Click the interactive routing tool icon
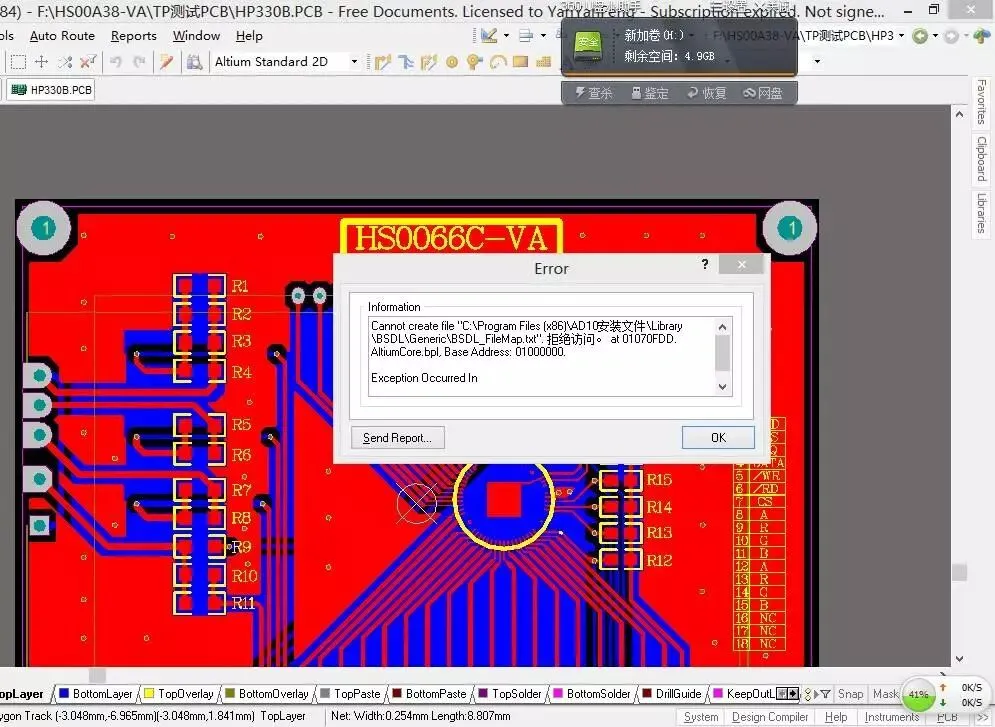The height and width of the screenshot is (727, 995). pyautogui.click(x=383, y=62)
